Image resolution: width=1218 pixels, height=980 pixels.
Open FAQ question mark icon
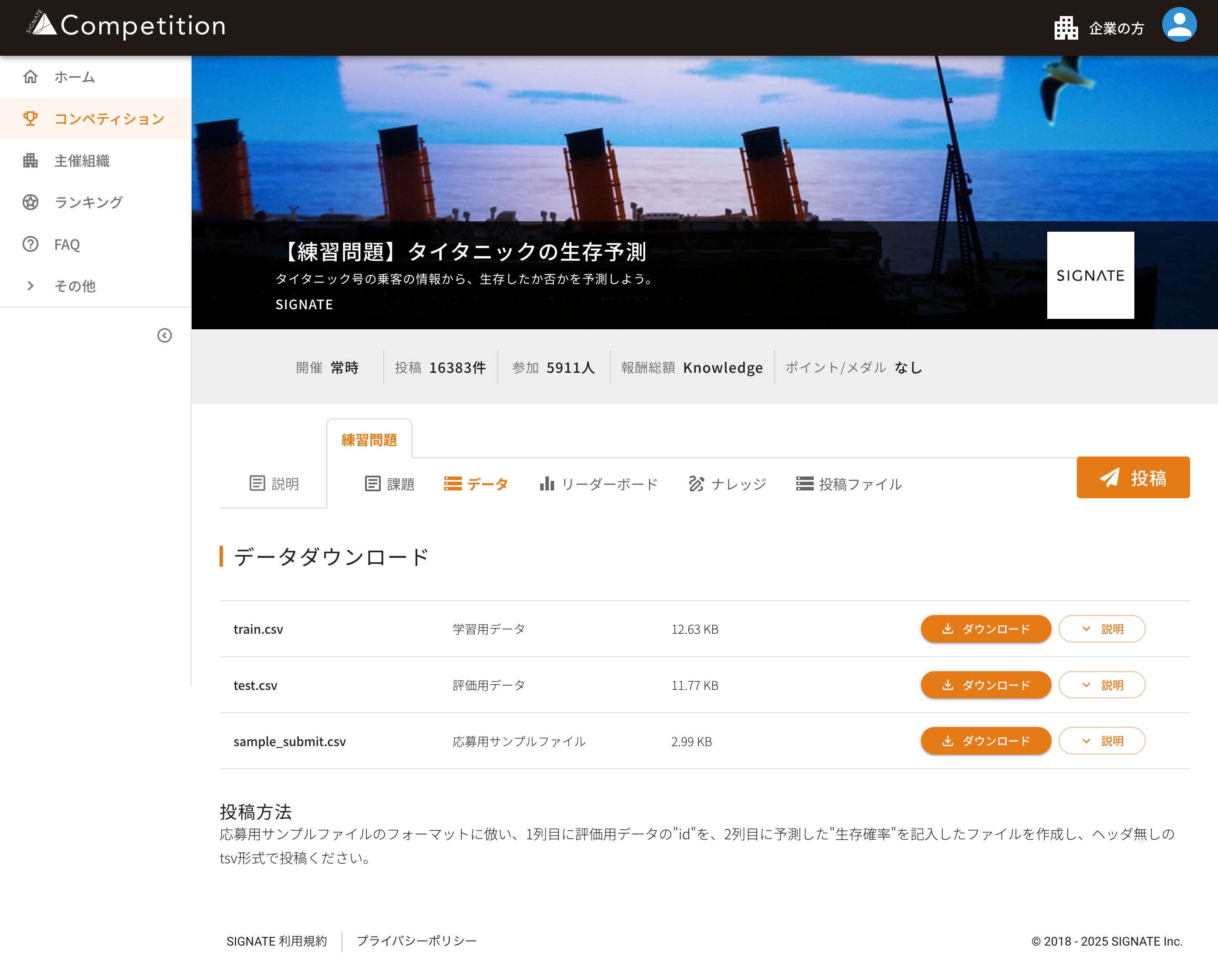30,244
